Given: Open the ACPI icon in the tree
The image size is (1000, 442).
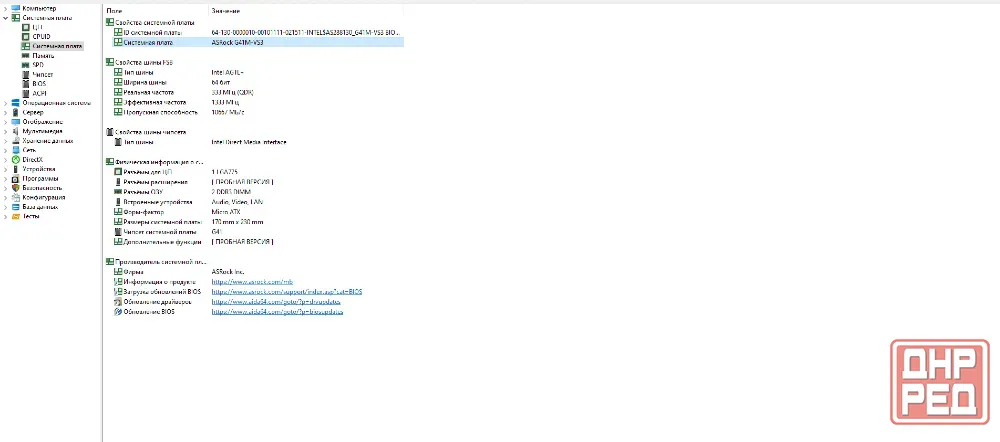Looking at the screenshot, I should tap(26, 94).
